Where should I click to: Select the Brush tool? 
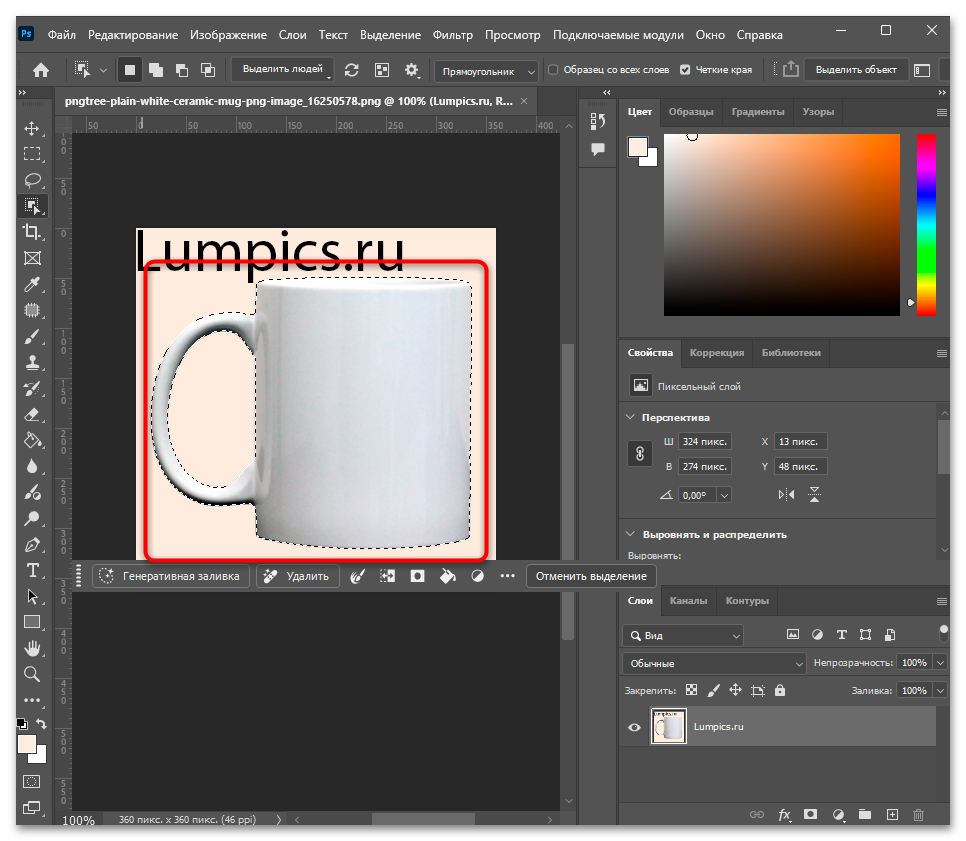point(32,336)
